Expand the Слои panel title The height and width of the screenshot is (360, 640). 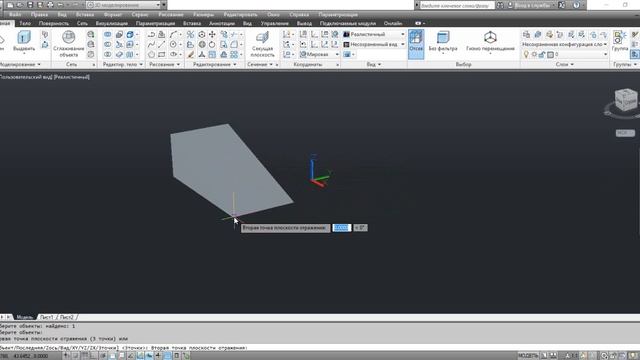(564, 64)
